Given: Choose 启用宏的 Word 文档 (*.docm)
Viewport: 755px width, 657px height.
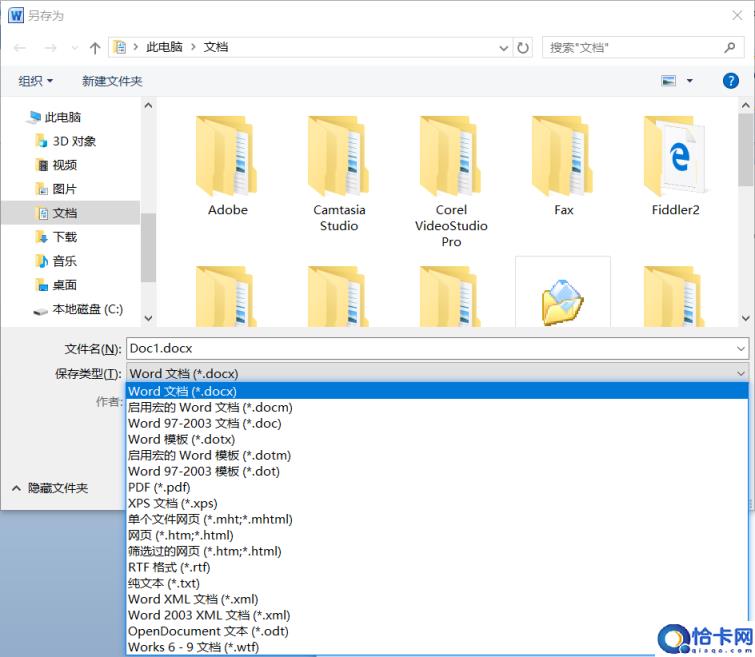Looking at the screenshot, I should pyautogui.click(x=437, y=407).
